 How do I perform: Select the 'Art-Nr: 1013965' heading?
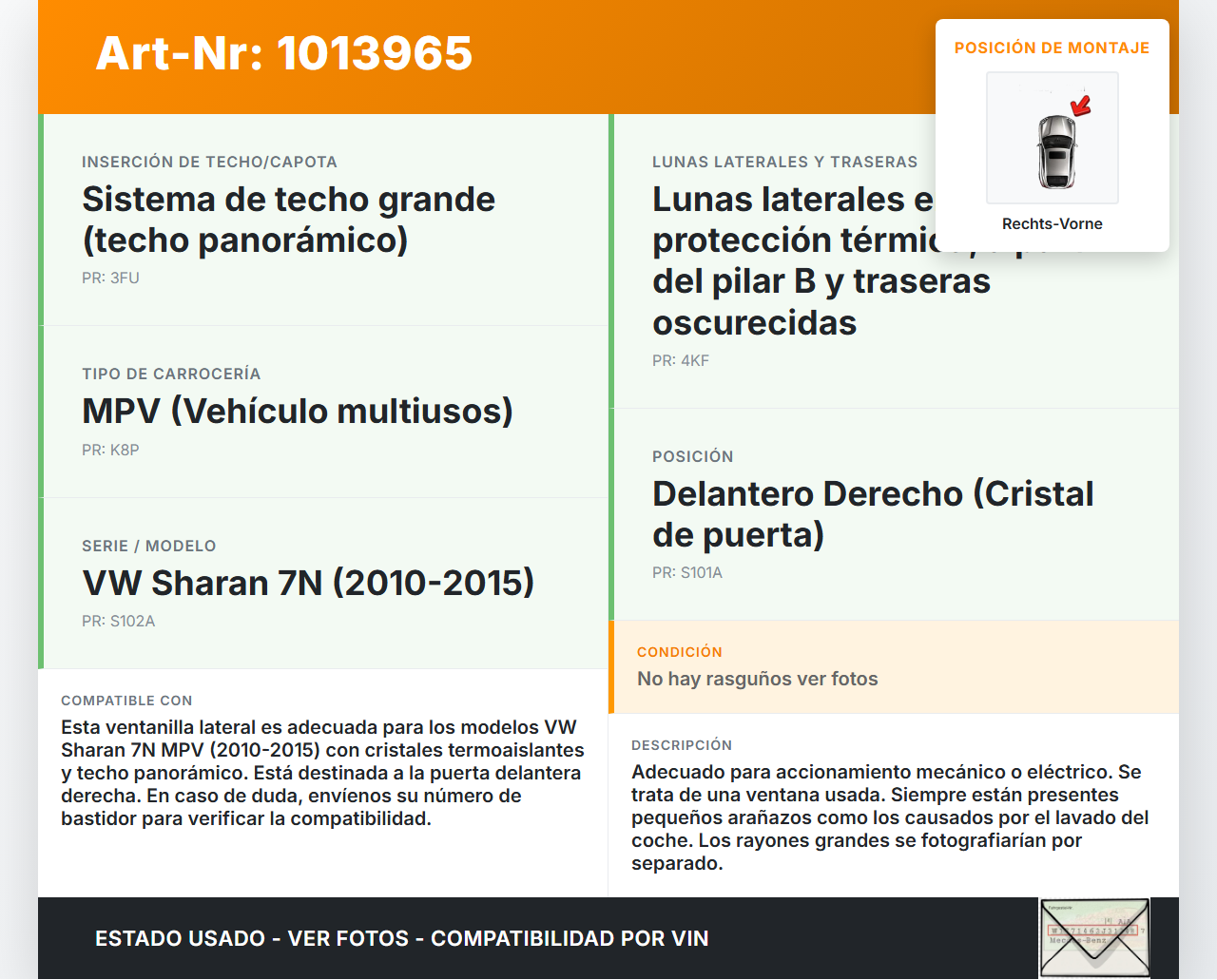[284, 53]
